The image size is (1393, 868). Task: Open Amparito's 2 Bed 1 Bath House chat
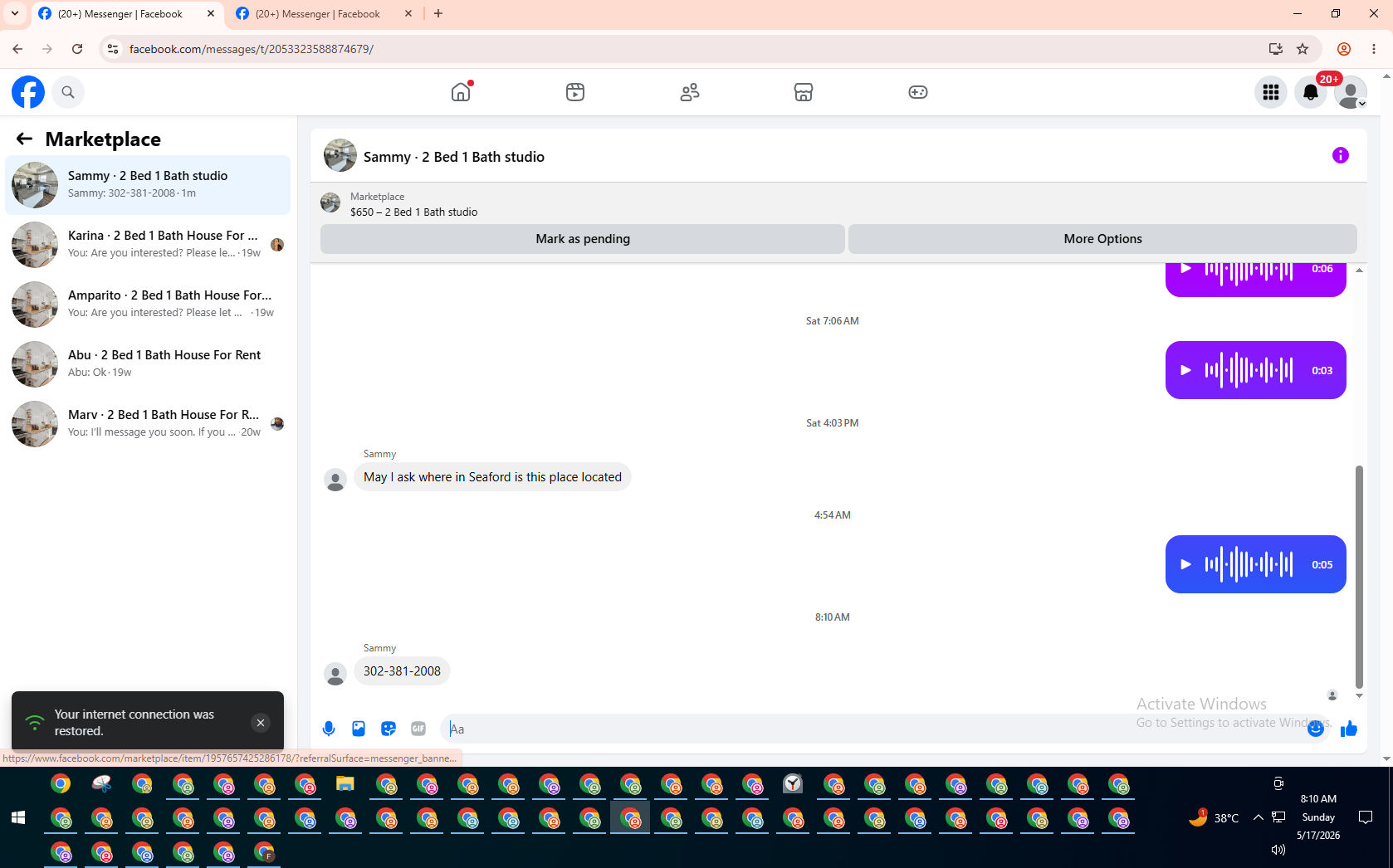[x=148, y=305]
